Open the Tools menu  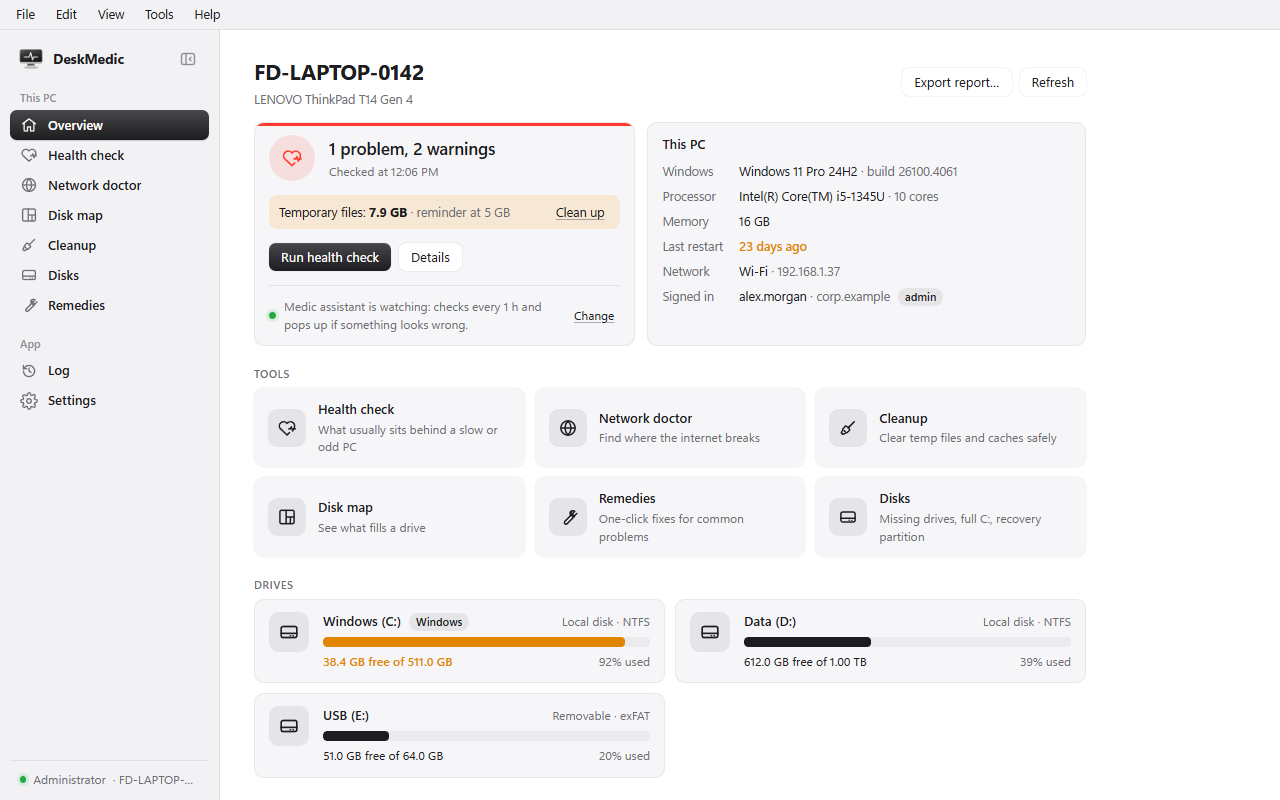coord(159,14)
